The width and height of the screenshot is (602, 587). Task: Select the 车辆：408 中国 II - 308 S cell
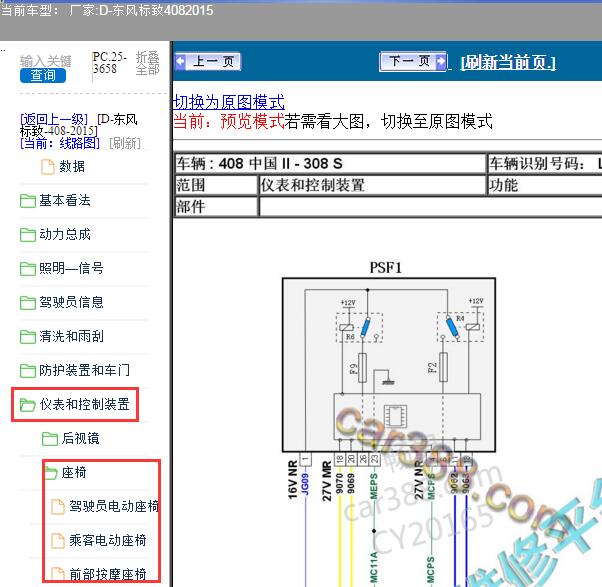pyautogui.click(x=330, y=164)
